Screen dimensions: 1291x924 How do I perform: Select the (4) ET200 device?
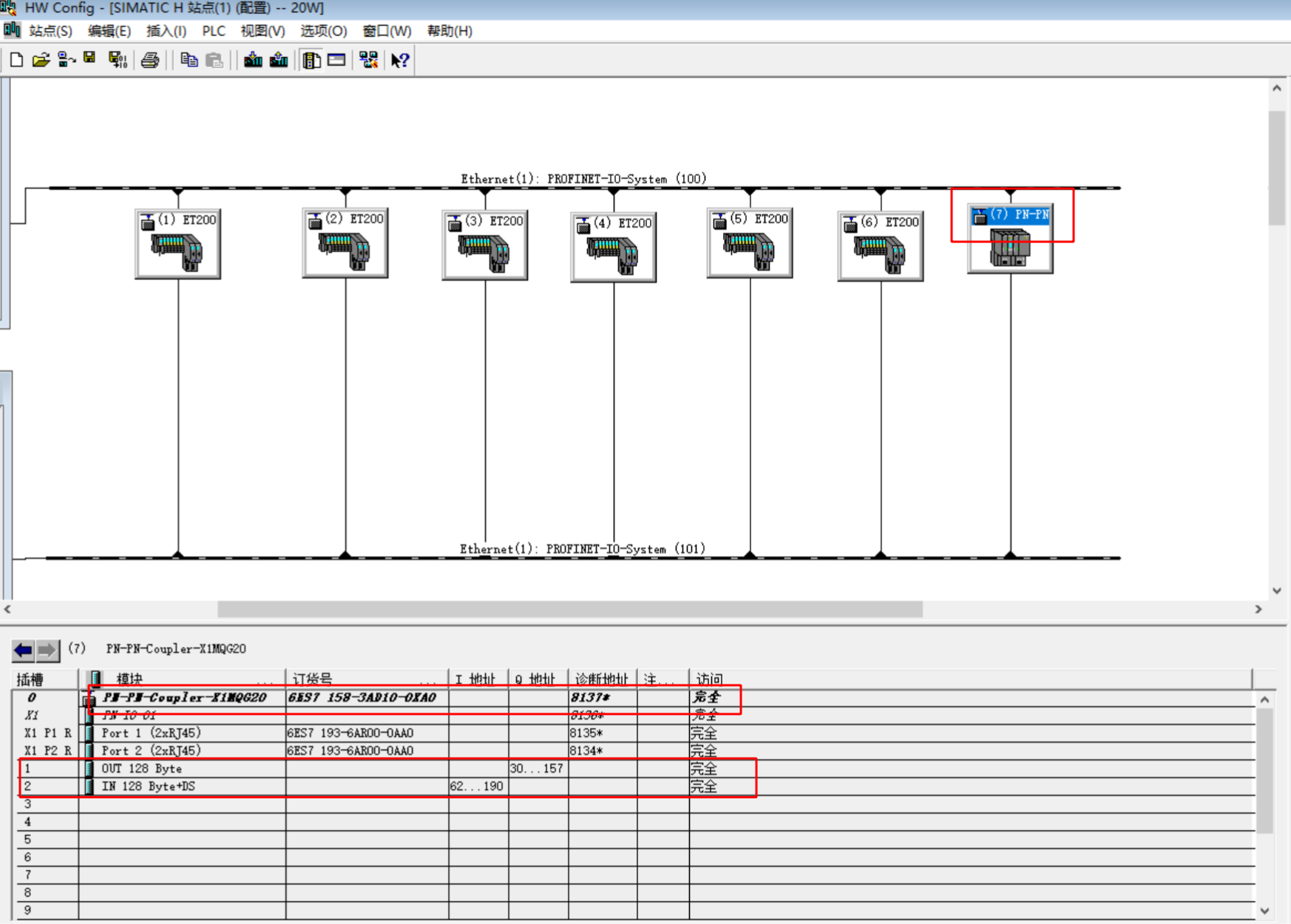614,247
